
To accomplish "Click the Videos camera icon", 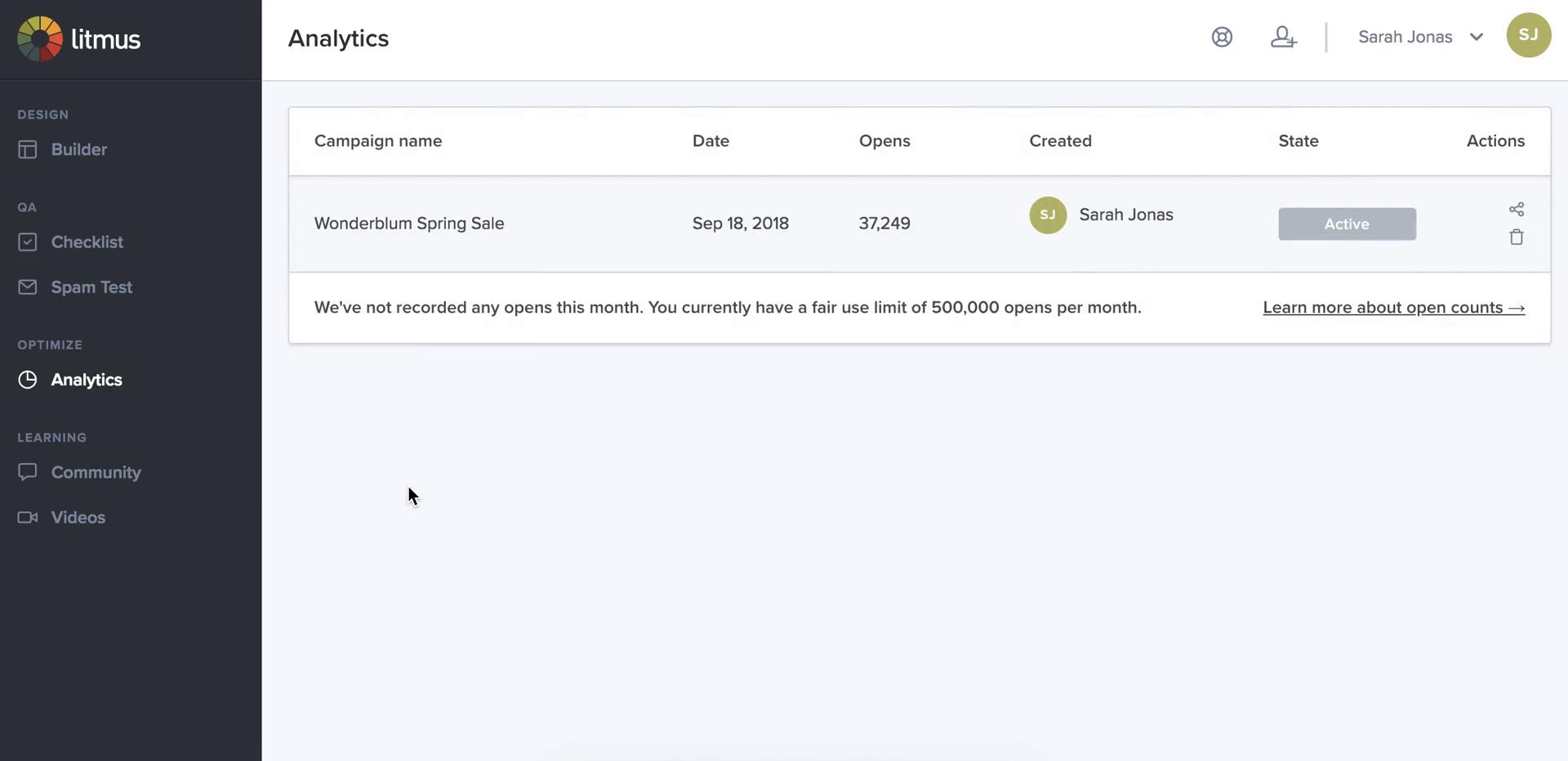I will click(28, 518).
